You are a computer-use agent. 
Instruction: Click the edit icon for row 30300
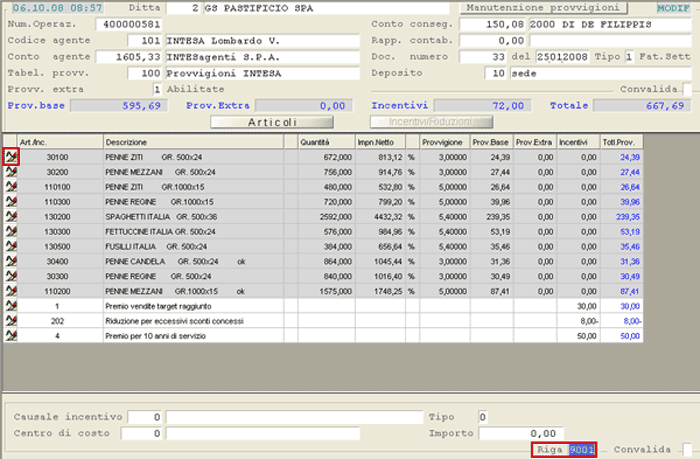coord(11,276)
